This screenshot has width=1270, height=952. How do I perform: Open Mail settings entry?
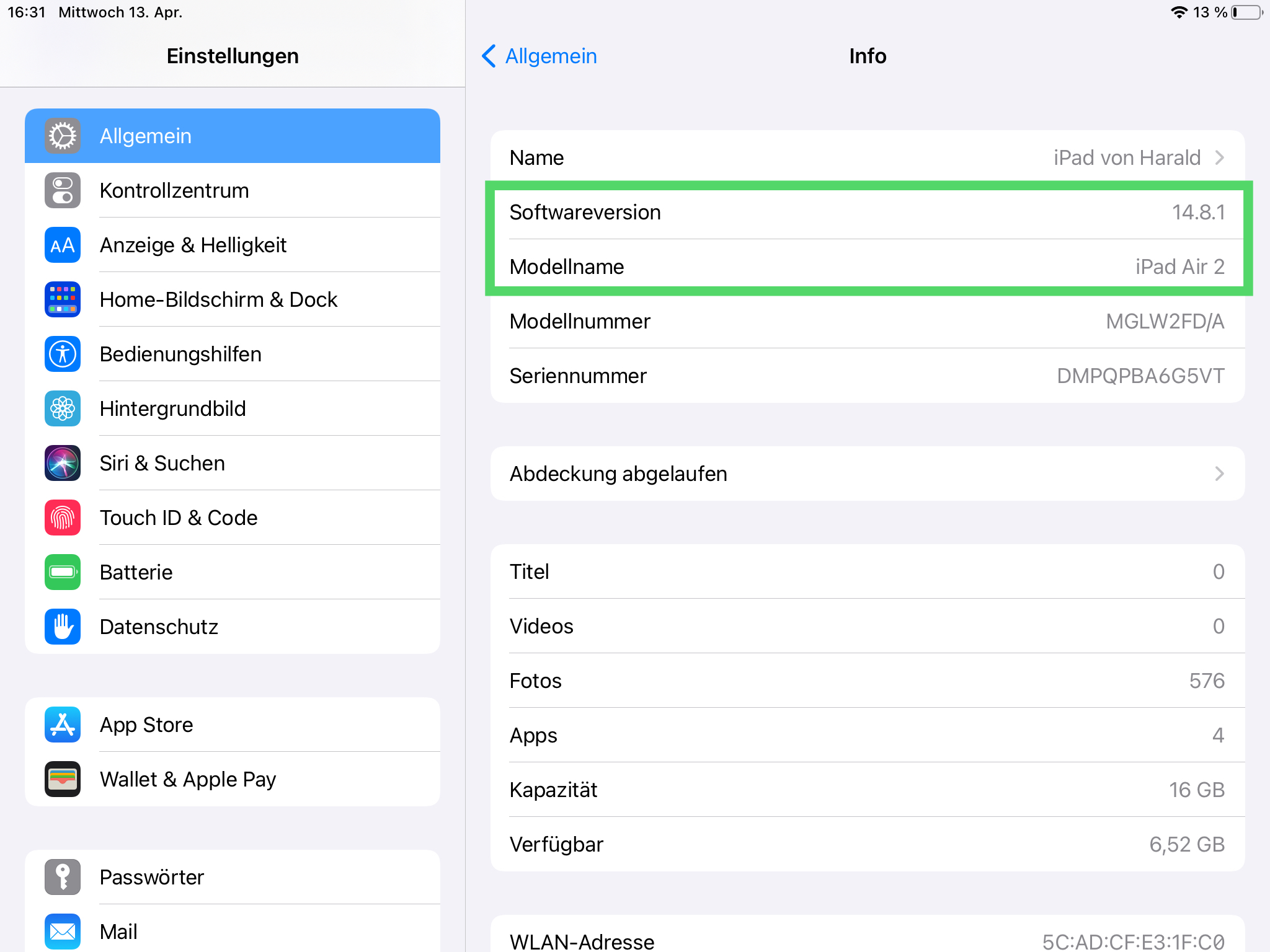[119, 932]
